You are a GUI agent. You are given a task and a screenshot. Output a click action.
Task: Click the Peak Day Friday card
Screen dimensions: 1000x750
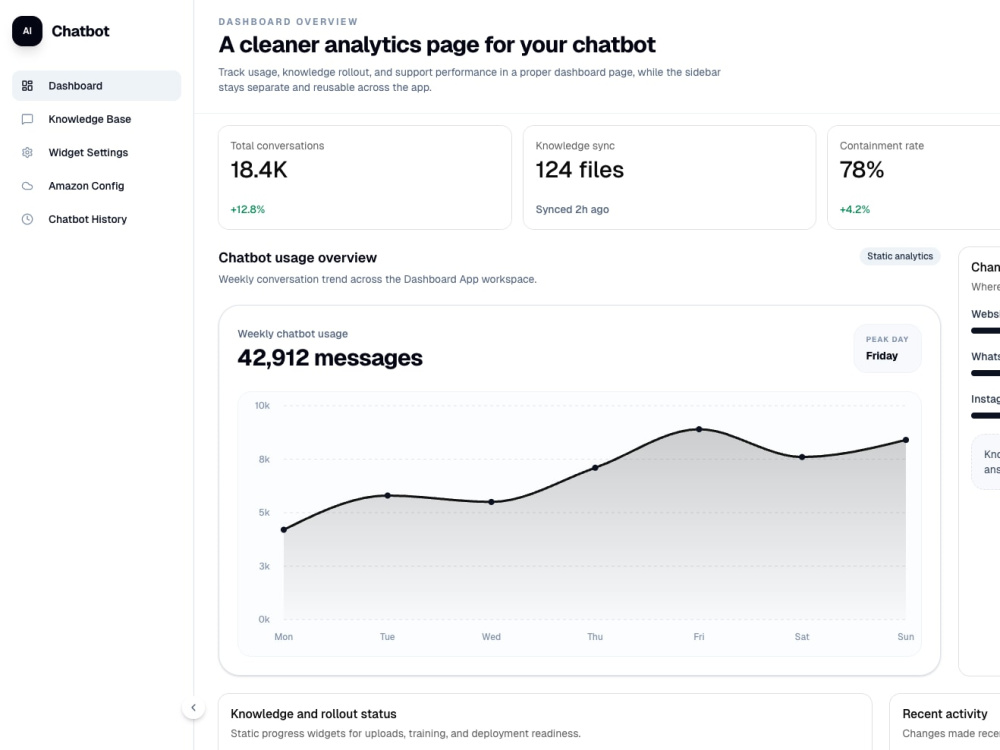click(x=887, y=348)
